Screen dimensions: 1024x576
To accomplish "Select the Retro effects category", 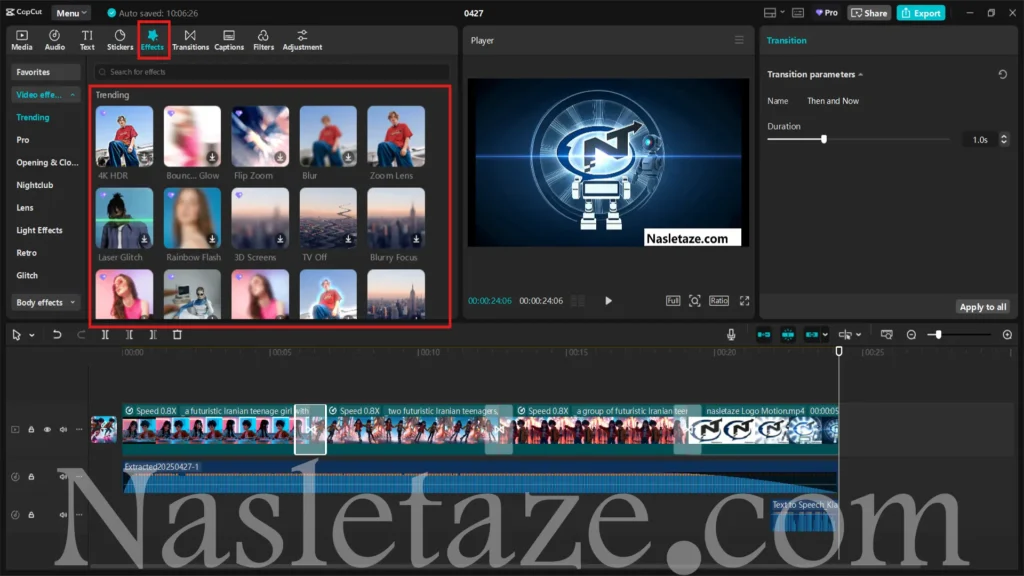I will pos(27,253).
